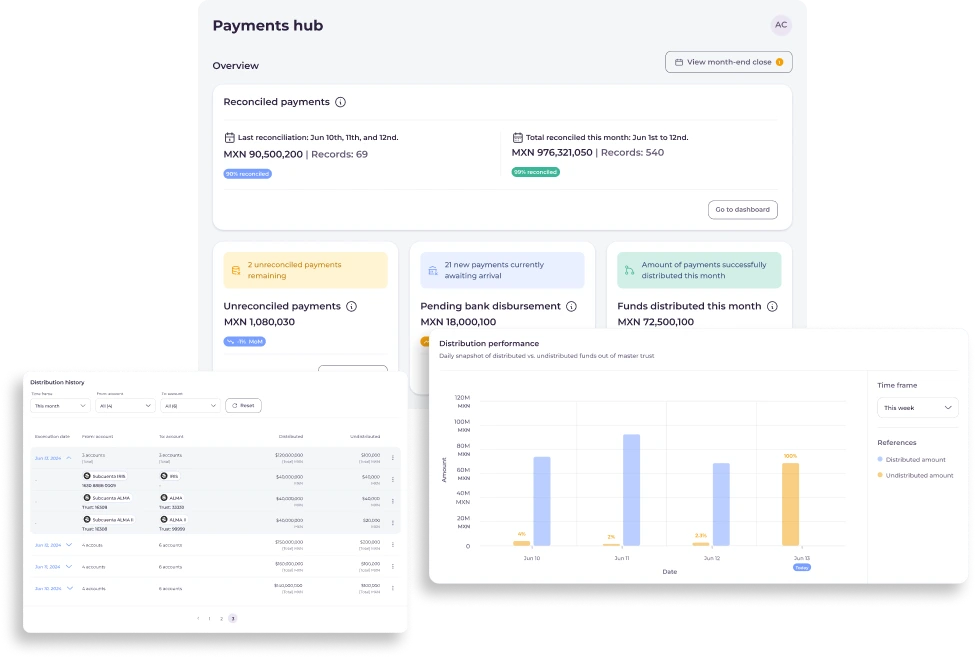Open three-dot menu for Jun 12 distribution row
Image resolution: width=976 pixels, height=658 pixels.
point(392,545)
